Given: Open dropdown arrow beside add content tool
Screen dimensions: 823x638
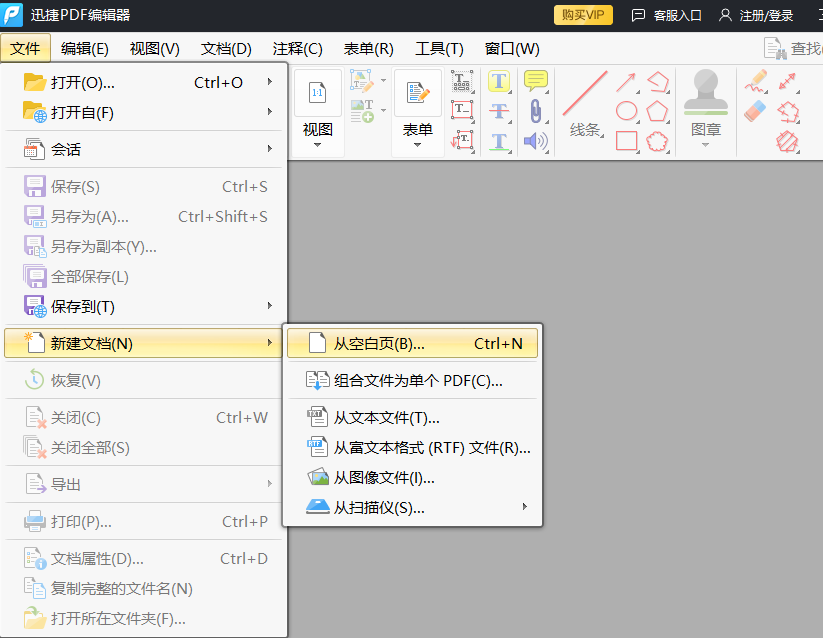Looking at the screenshot, I should pyautogui.click(x=383, y=111).
